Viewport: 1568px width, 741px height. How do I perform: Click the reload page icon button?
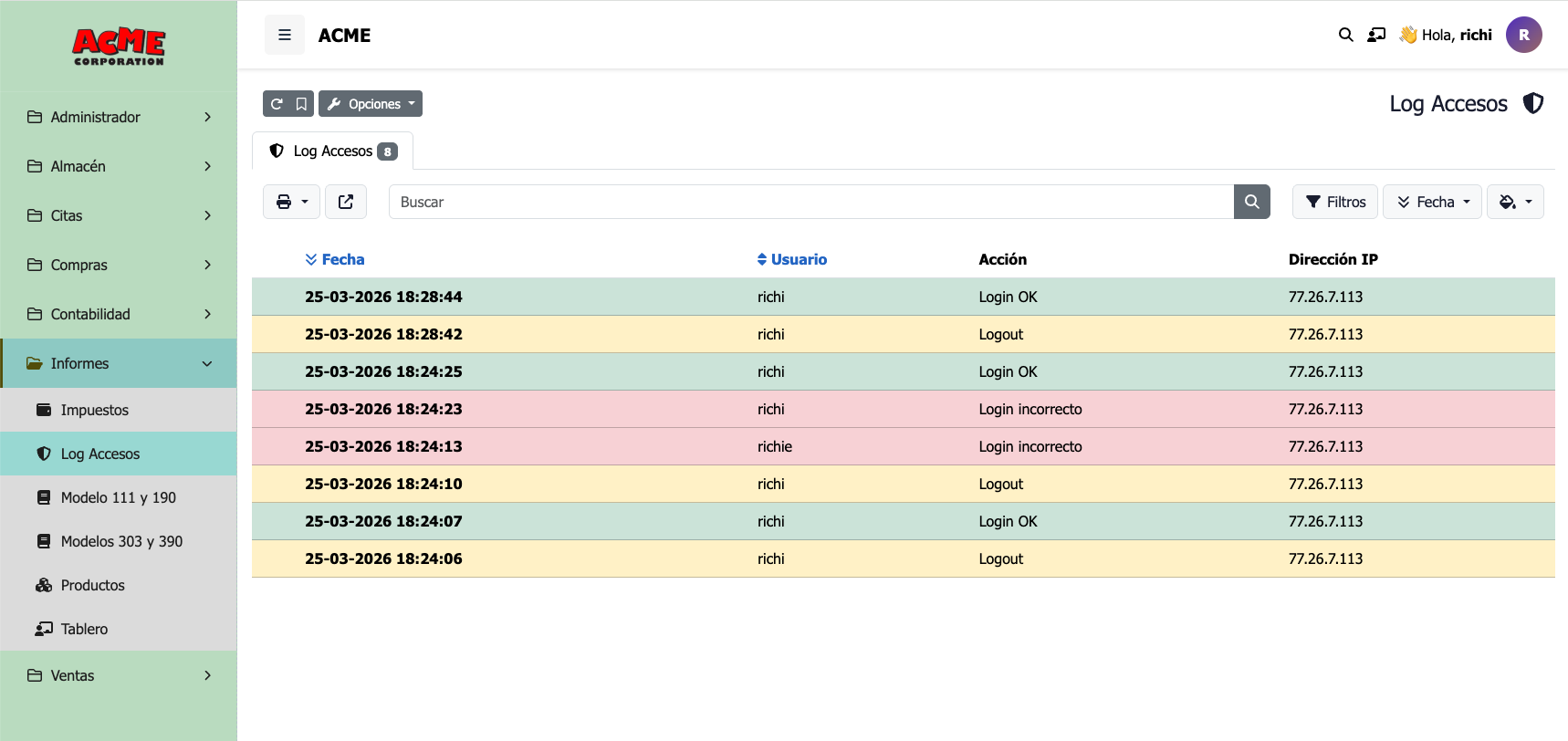coord(277,104)
